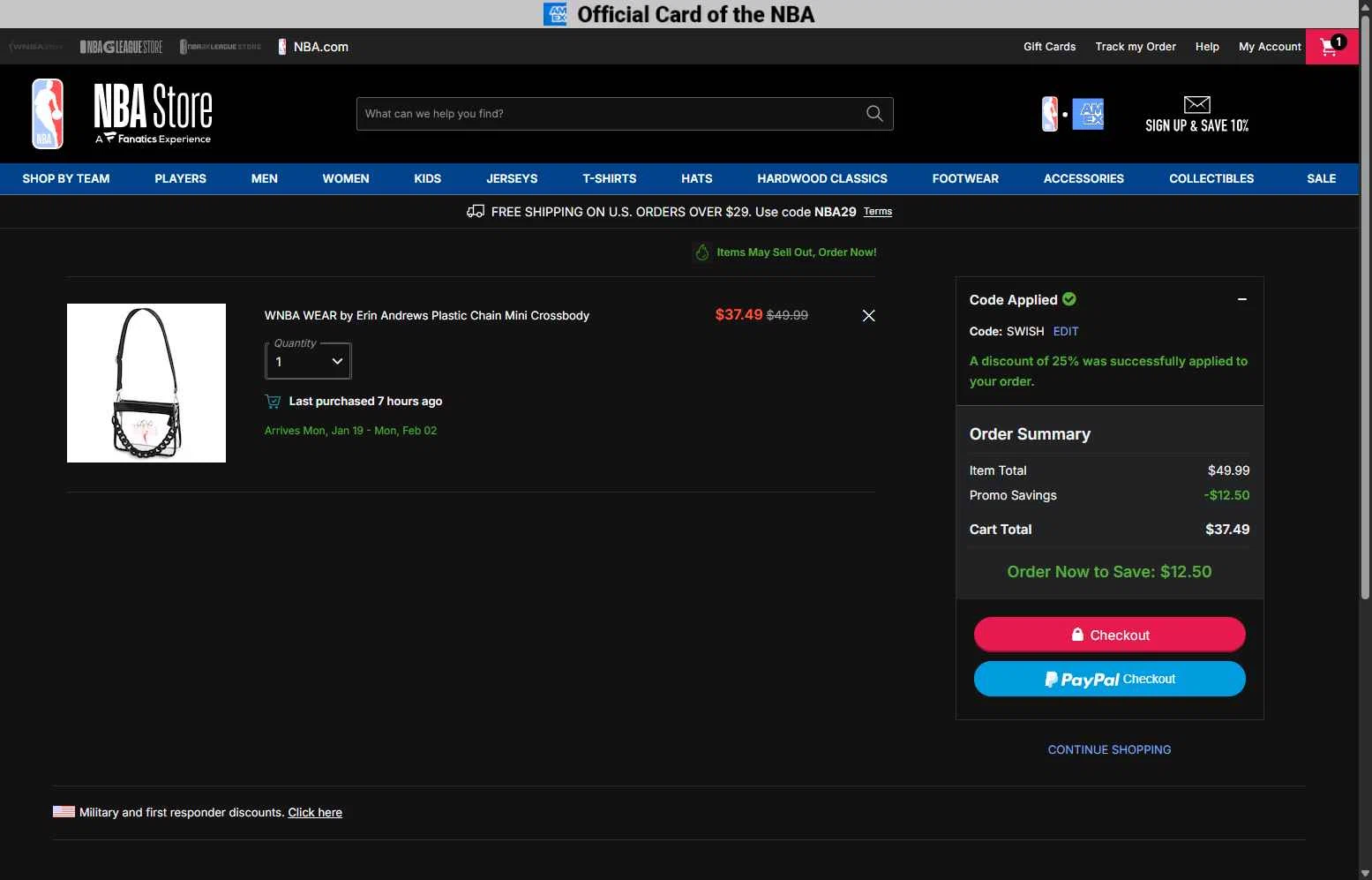The height and width of the screenshot is (880, 1372).
Task: Open My Account link
Action: [1270, 47]
